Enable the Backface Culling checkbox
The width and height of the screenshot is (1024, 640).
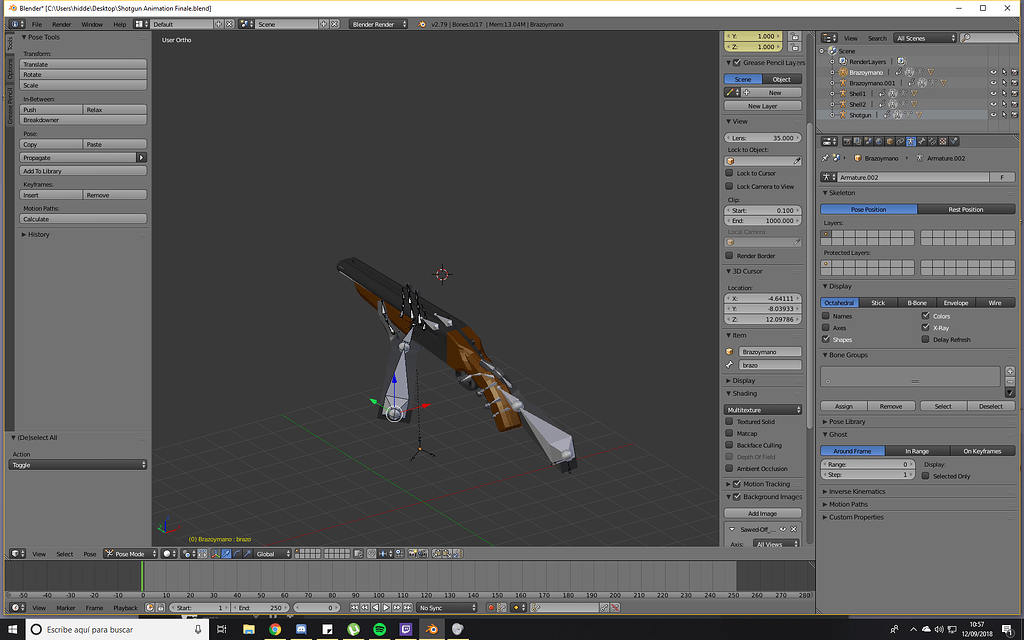[x=729, y=445]
